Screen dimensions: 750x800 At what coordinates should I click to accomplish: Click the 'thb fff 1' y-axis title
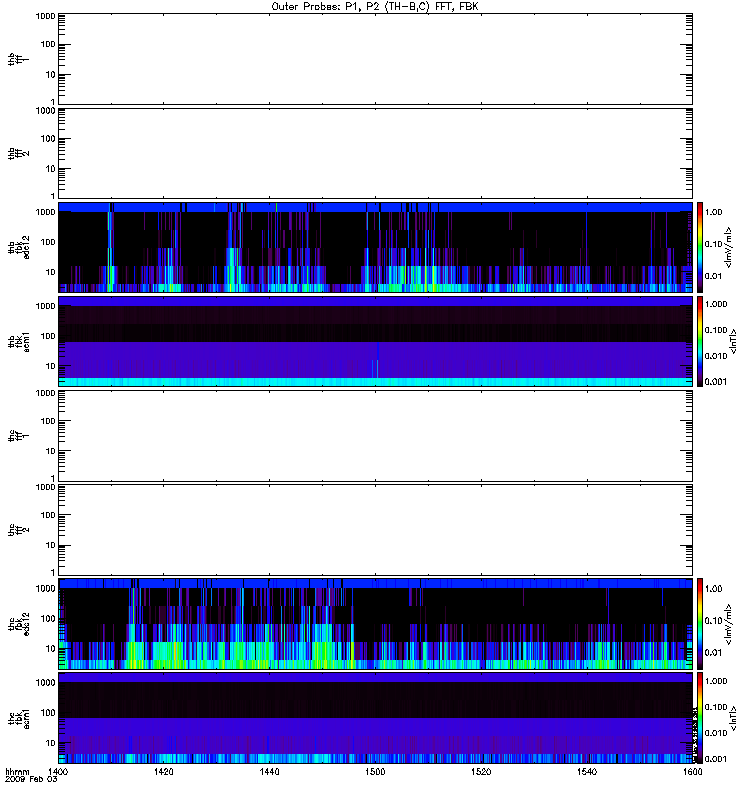[18, 59]
